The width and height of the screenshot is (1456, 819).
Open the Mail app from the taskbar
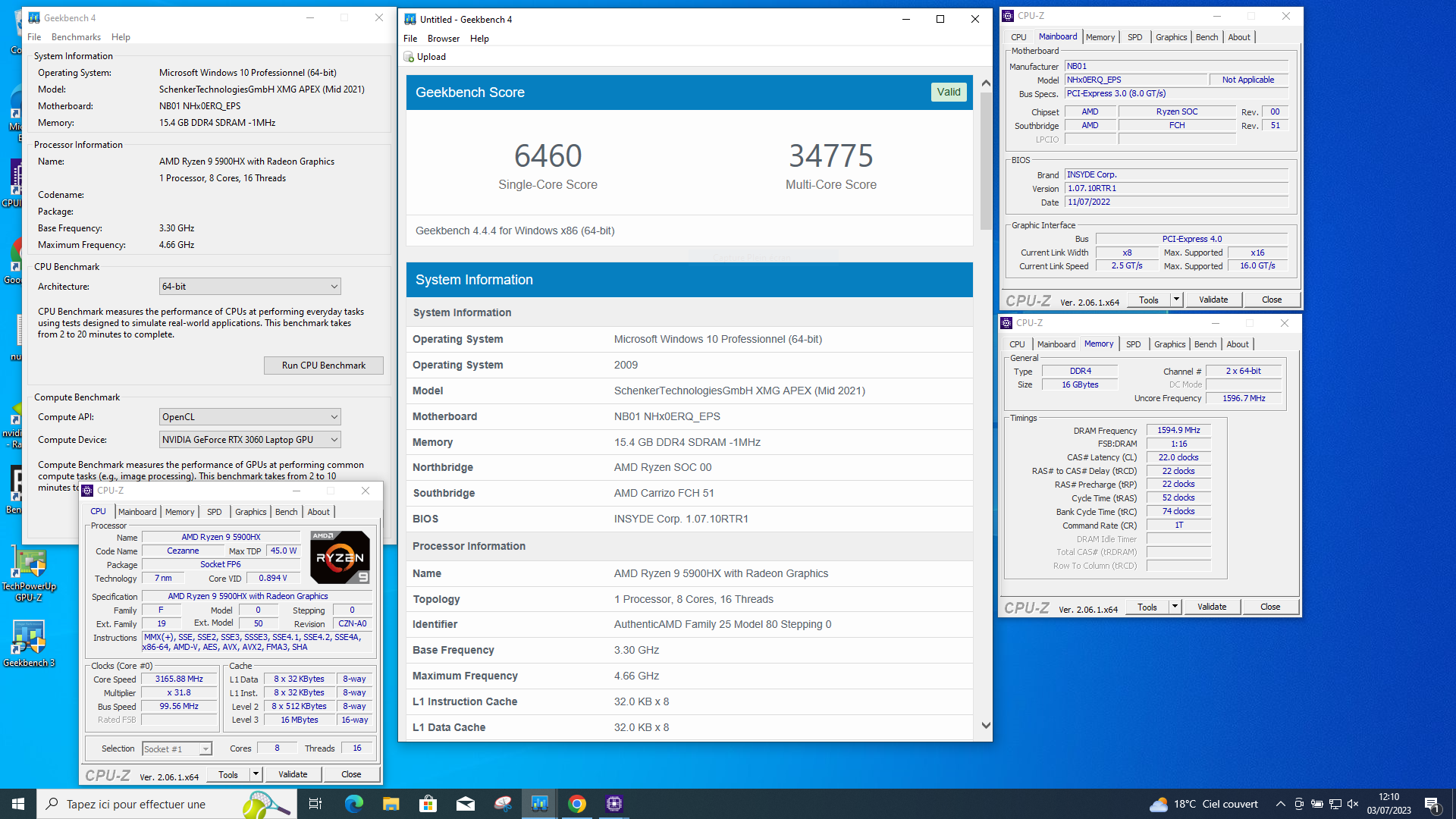click(x=465, y=804)
